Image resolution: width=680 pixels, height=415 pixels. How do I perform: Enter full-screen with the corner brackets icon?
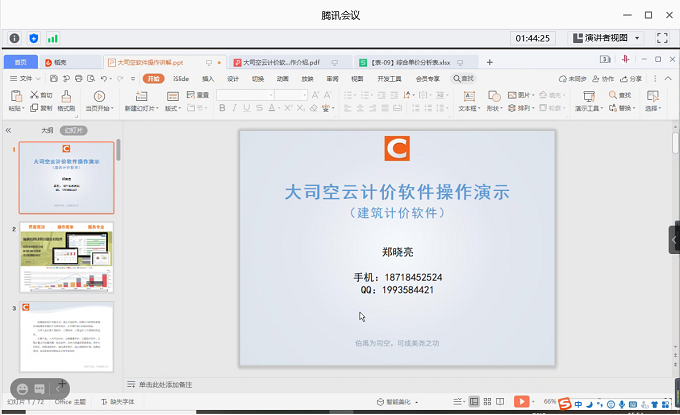coord(662,38)
